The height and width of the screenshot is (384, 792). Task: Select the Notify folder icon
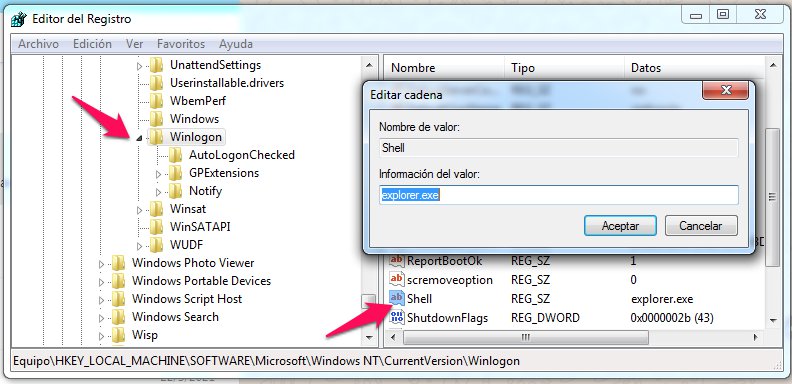(175, 191)
